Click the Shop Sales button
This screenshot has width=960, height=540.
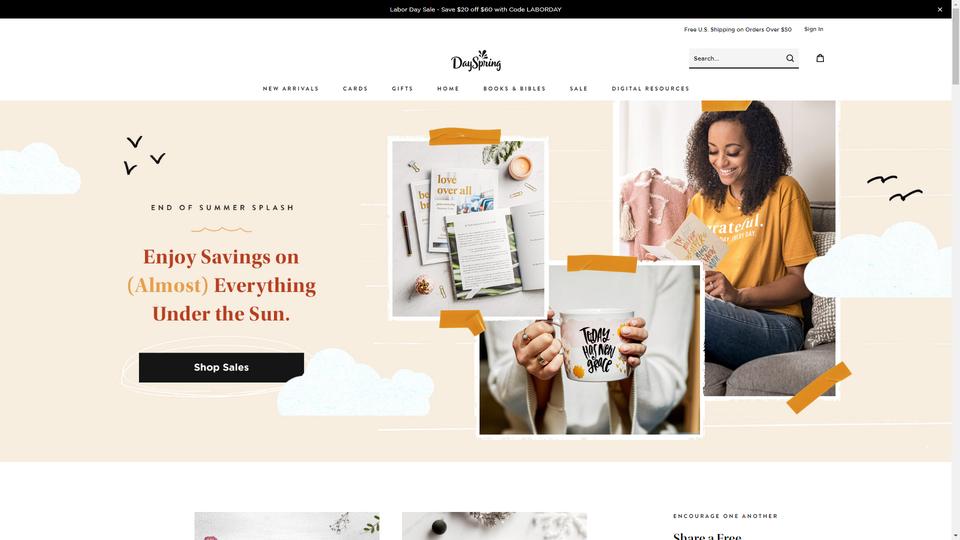221,367
